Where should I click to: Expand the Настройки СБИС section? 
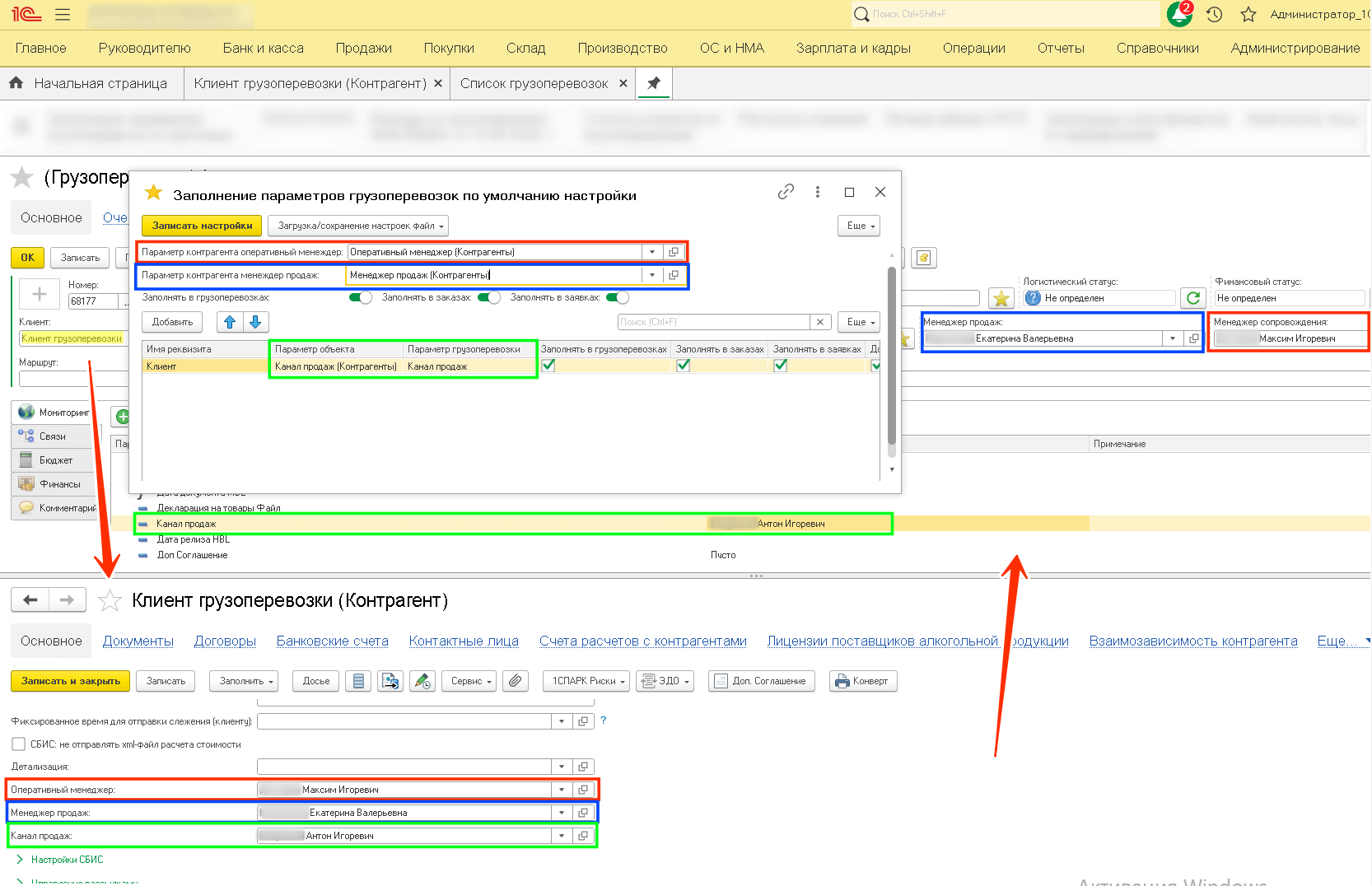[x=59, y=860]
